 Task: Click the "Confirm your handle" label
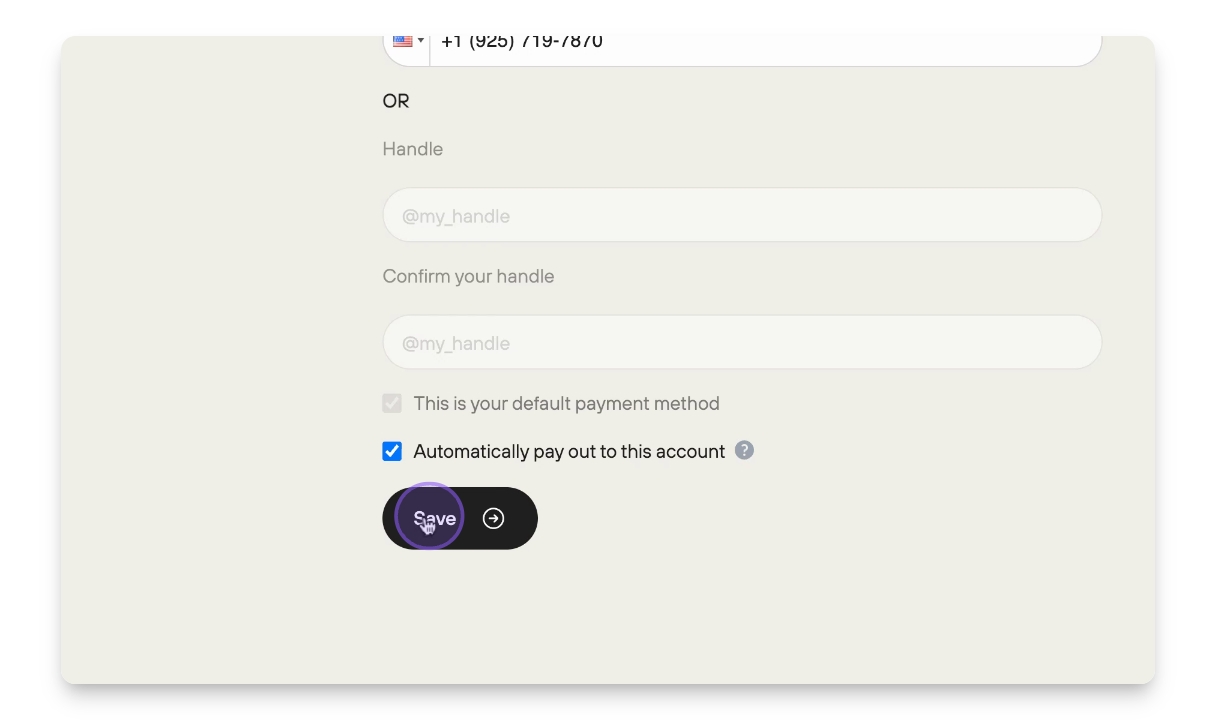pyautogui.click(x=468, y=276)
